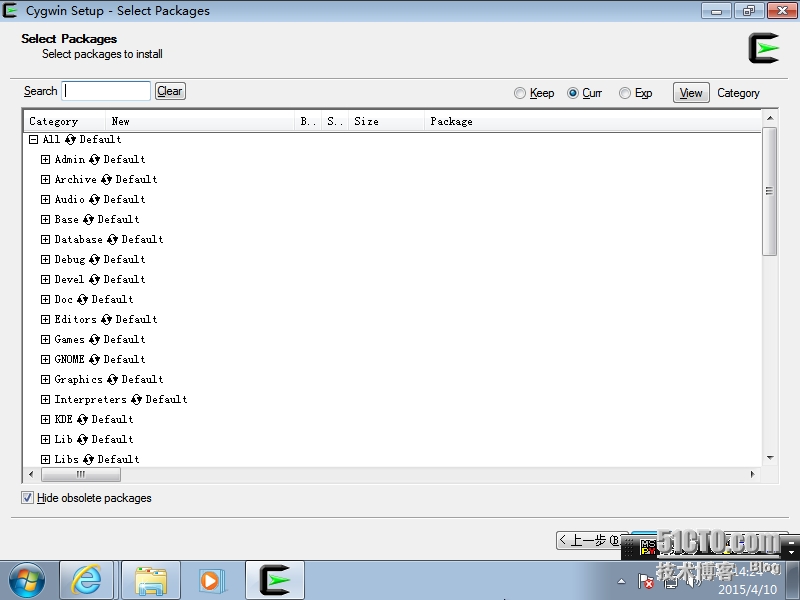Expand the Admin category

[x=45, y=160]
